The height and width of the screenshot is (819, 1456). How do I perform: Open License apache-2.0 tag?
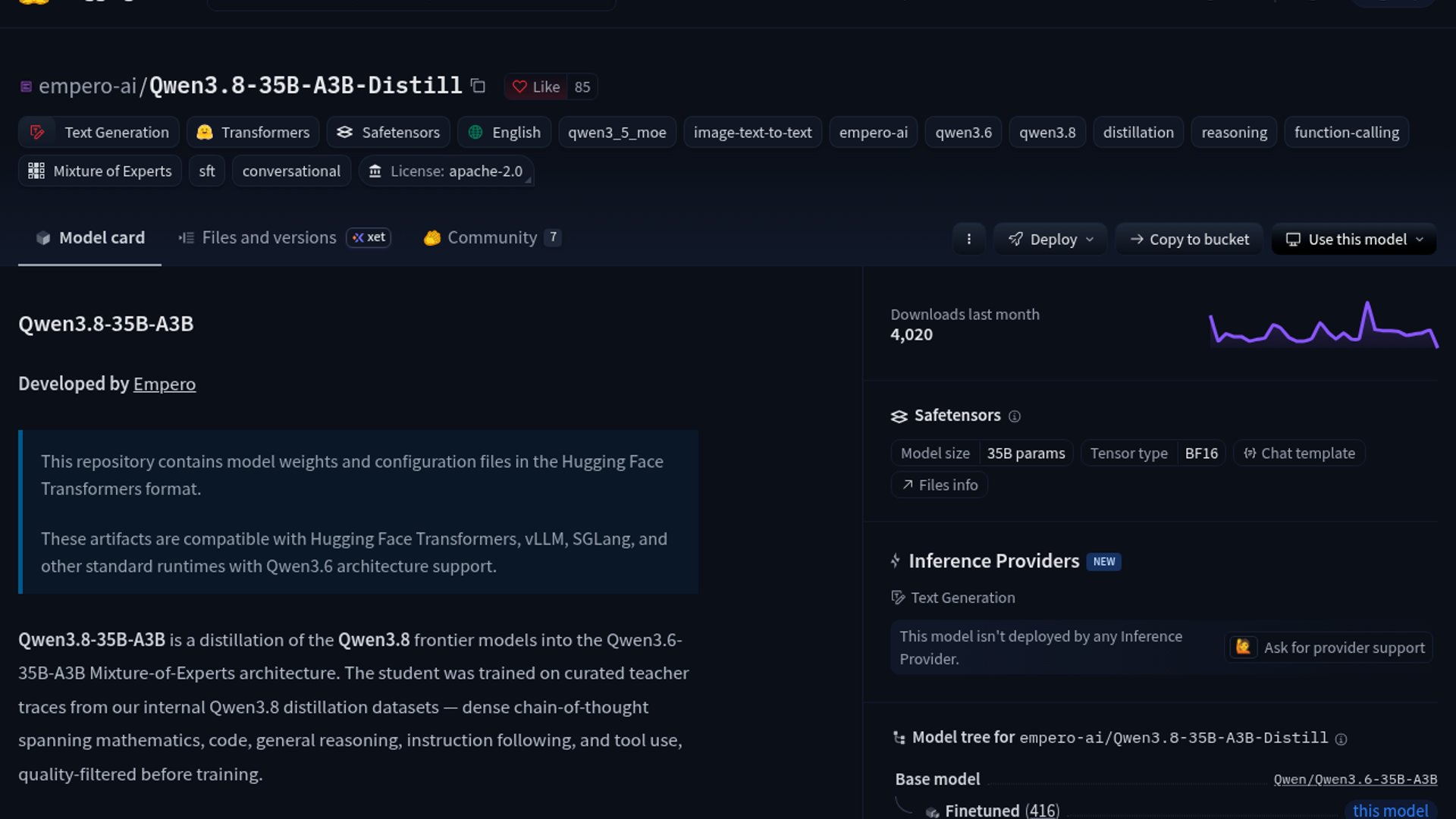pyautogui.click(x=446, y=171)
